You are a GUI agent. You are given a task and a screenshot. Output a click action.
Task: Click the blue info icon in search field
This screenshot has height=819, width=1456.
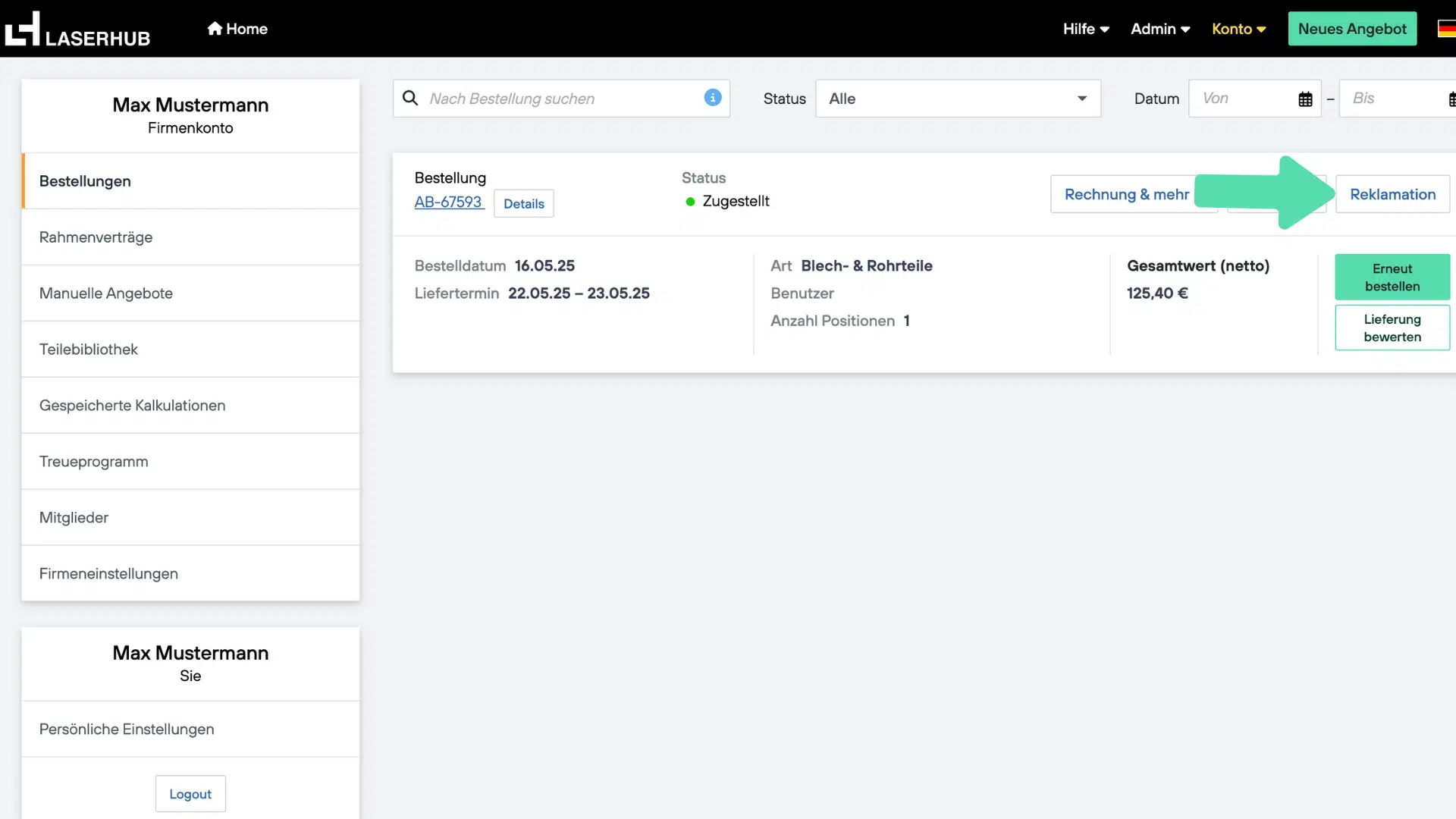(x=713, y=97)
